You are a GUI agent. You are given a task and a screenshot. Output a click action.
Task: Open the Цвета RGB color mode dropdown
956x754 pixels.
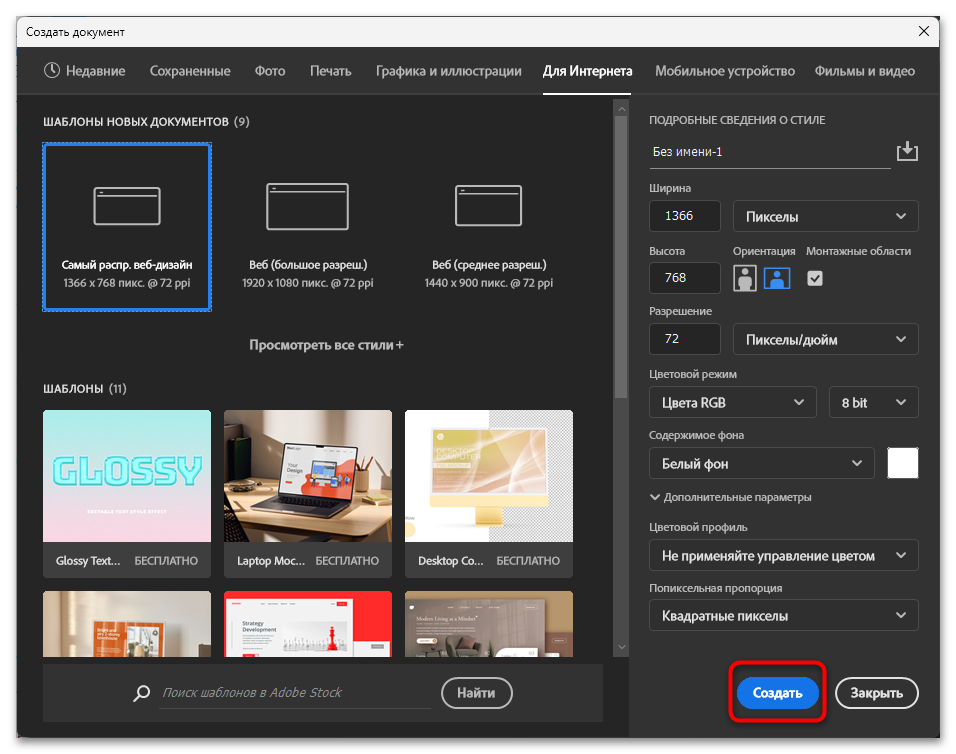click(x=732, y=402)
